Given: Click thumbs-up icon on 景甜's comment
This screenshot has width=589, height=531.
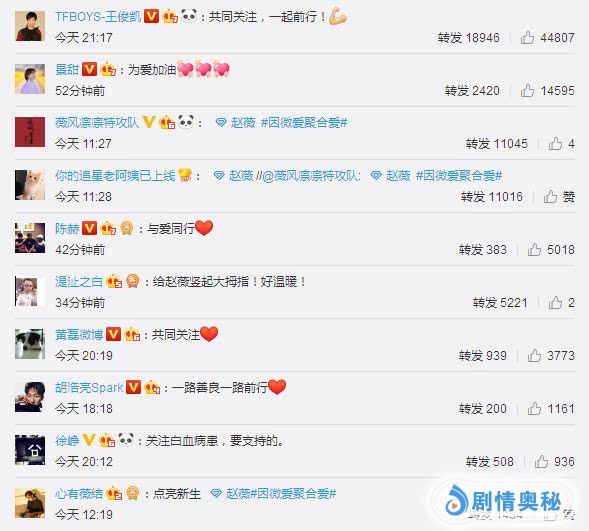Looking at the screenshot, I should 527,91.
